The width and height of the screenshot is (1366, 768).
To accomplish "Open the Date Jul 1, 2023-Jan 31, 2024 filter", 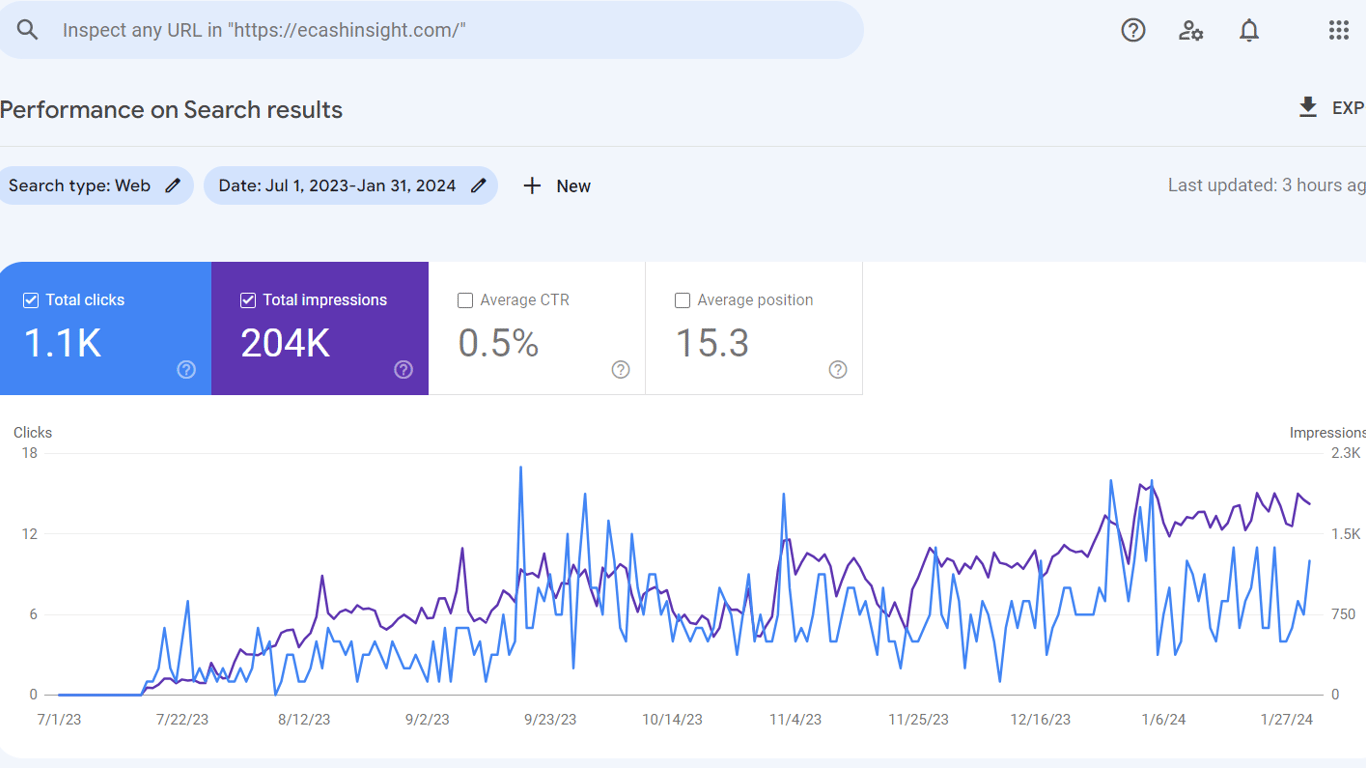I will point(351,186).
